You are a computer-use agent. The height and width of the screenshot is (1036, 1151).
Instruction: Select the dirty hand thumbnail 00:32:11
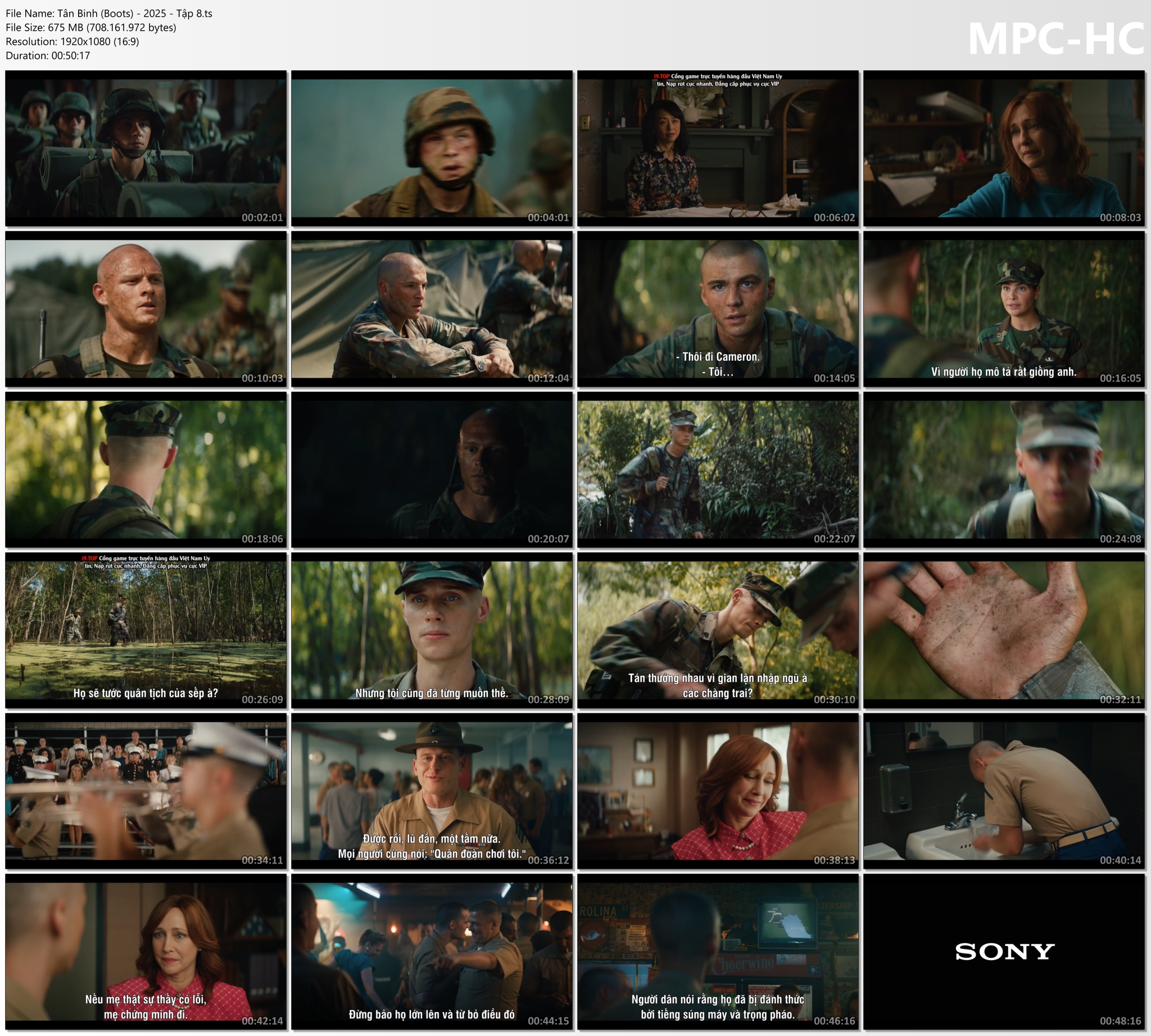point(1004,630)
